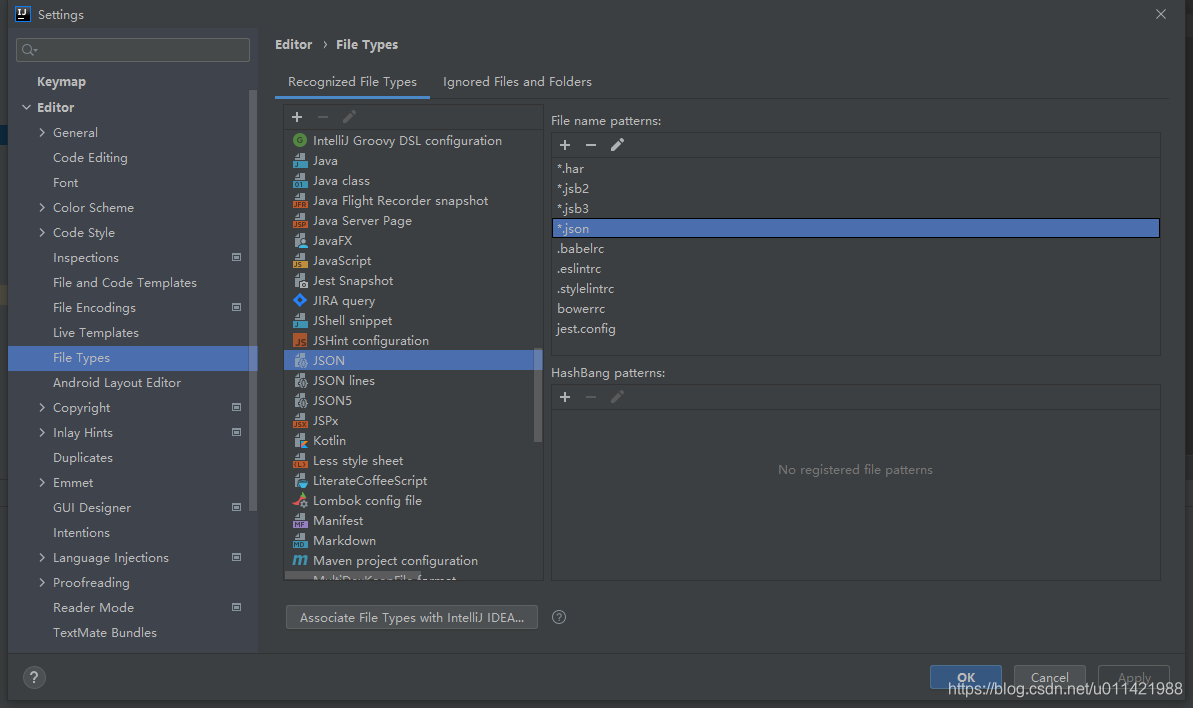The width and height of the screenshot is (1193, 708).
Task: Select Maven project configuration file type
Action: (x=395, y=560)
